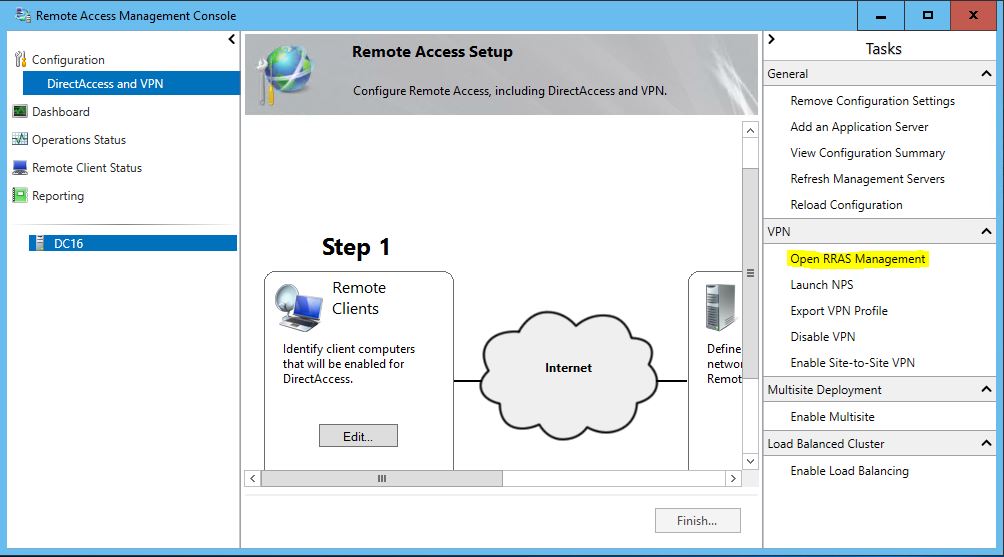
Task: Open View Configuration Summary
Action: 868,153
